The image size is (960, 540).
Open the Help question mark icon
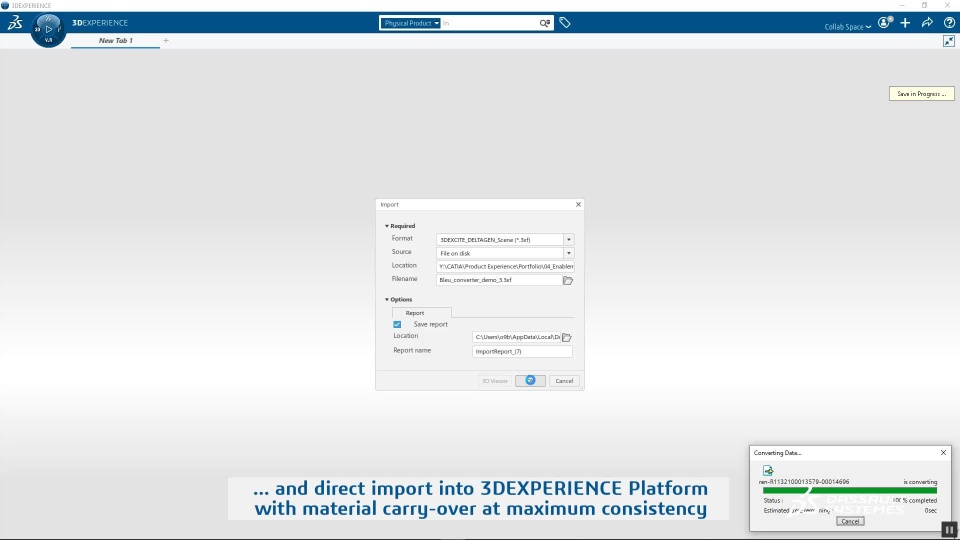(x=949, y=23)
